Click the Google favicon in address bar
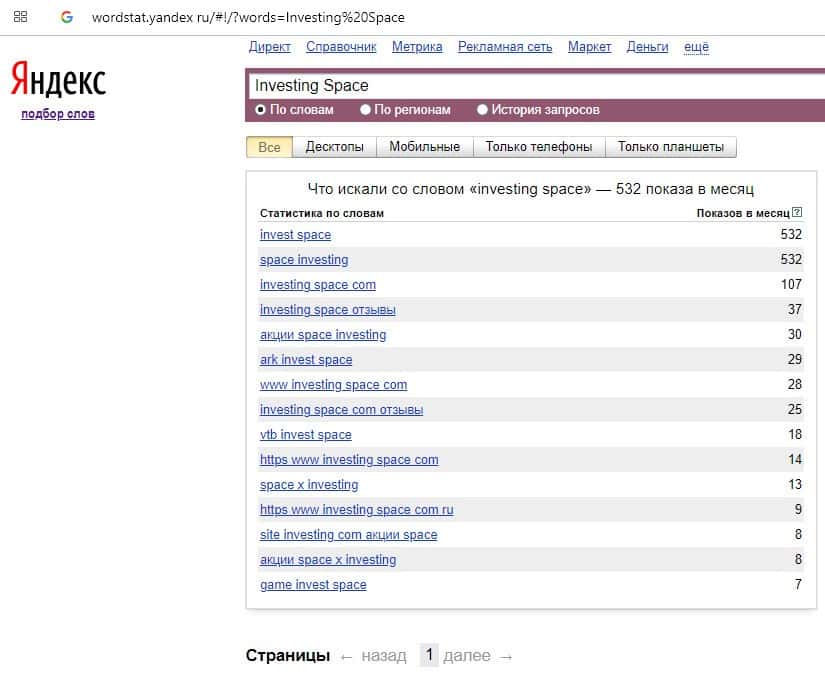Image resolution: width=825 pixels, height=686 pixels. 67,17
